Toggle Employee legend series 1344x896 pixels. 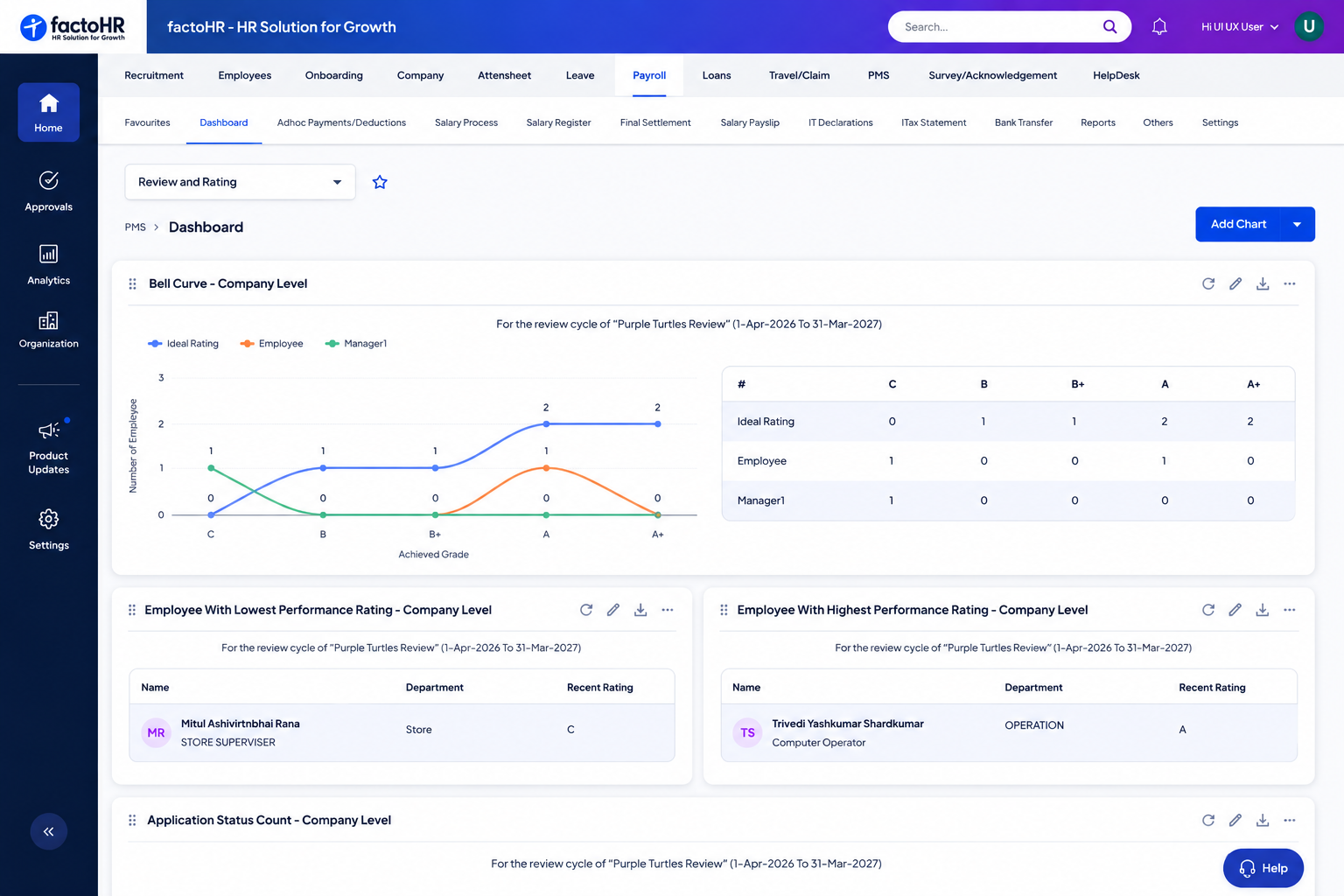271,344
